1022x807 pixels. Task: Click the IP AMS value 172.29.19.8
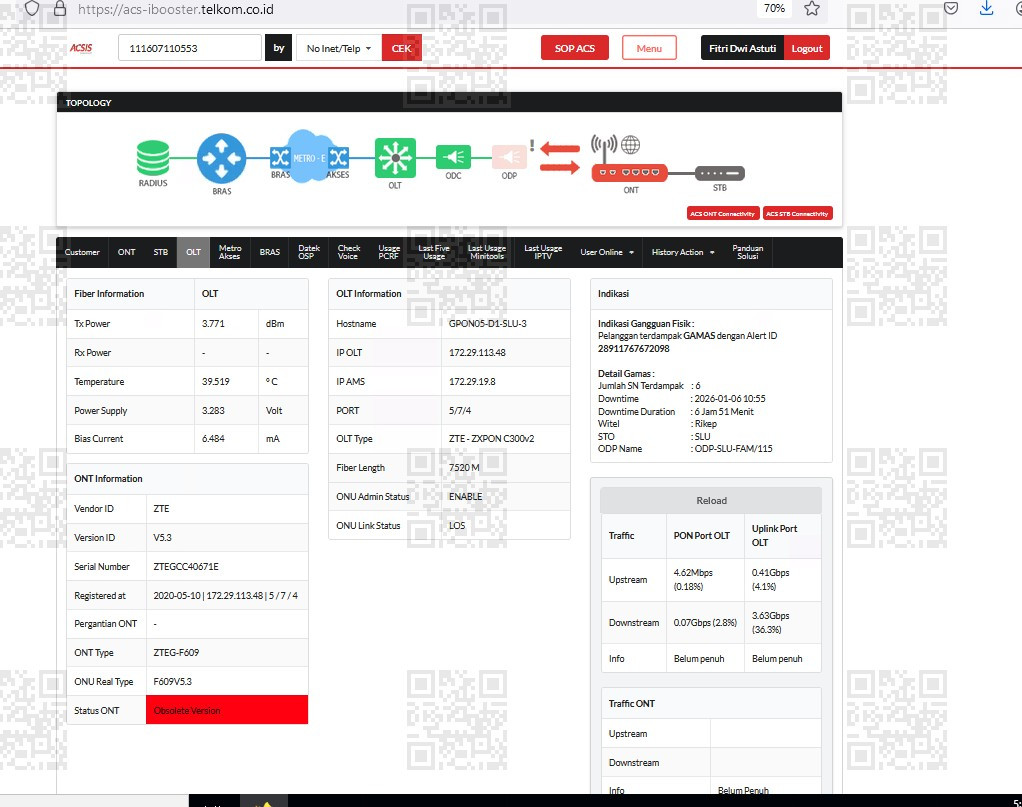click(x=472, y=381)
